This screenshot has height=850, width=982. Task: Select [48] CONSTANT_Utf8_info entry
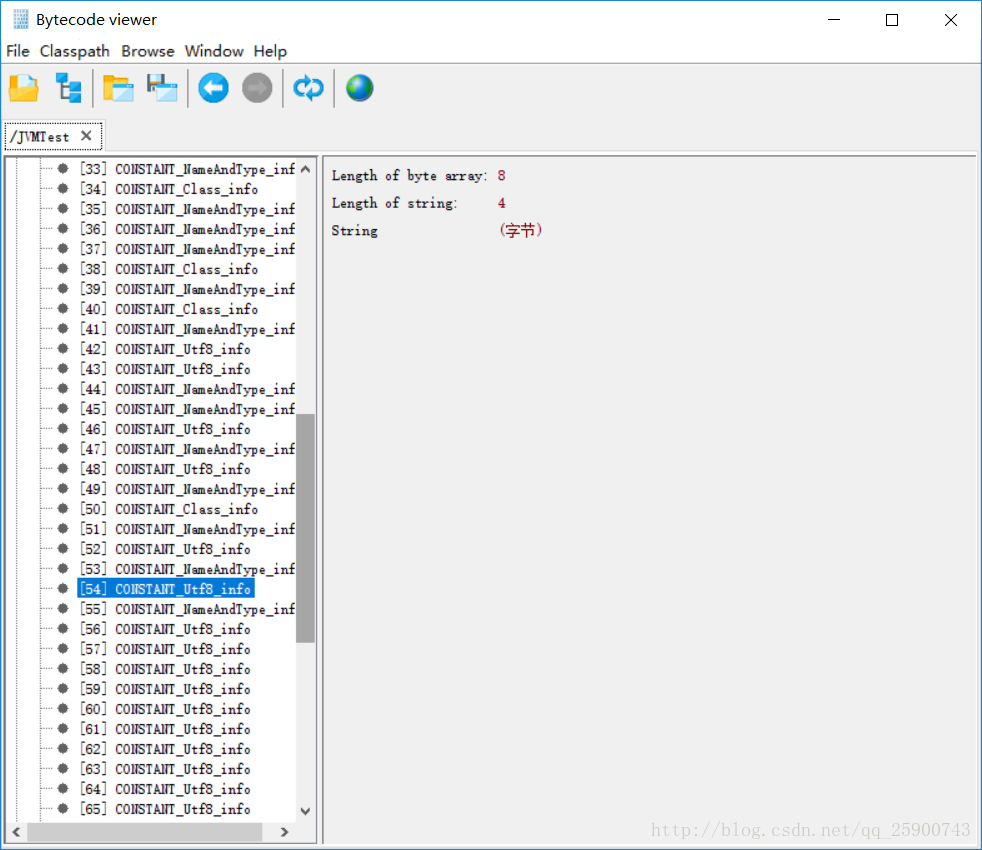point(165,469)
